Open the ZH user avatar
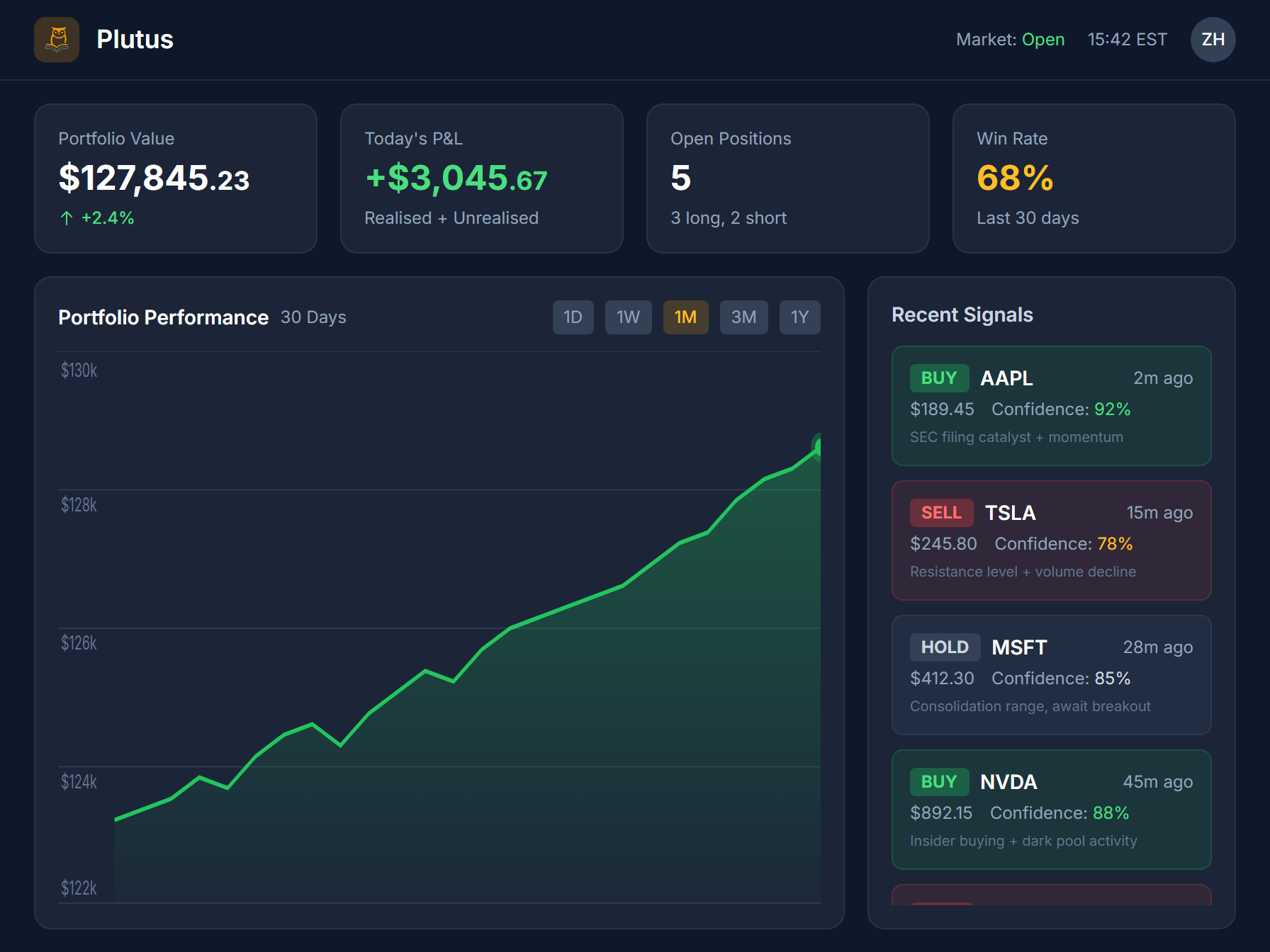Image resolution: width=1270 pixels, height=952 pixels. [1213, 40]
